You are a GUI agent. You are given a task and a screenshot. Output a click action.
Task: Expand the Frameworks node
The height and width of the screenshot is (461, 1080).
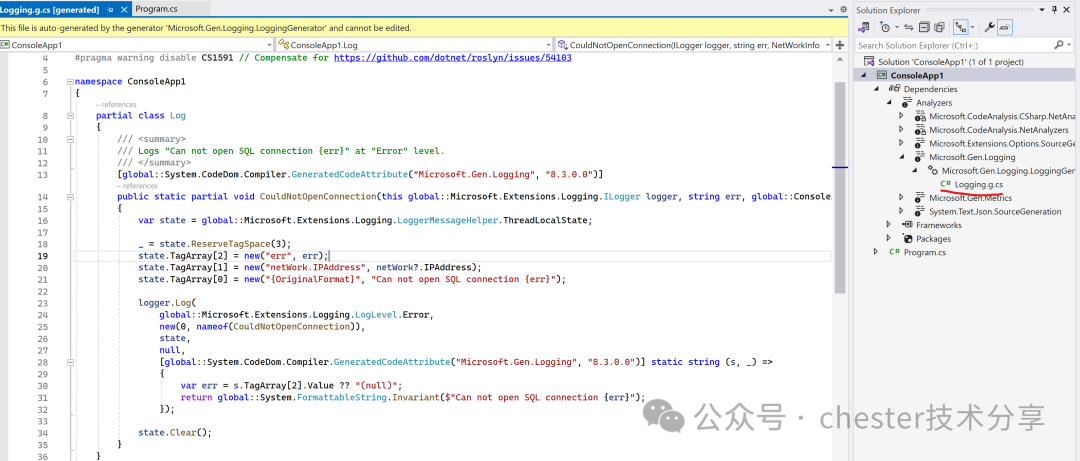pos(889,225)
